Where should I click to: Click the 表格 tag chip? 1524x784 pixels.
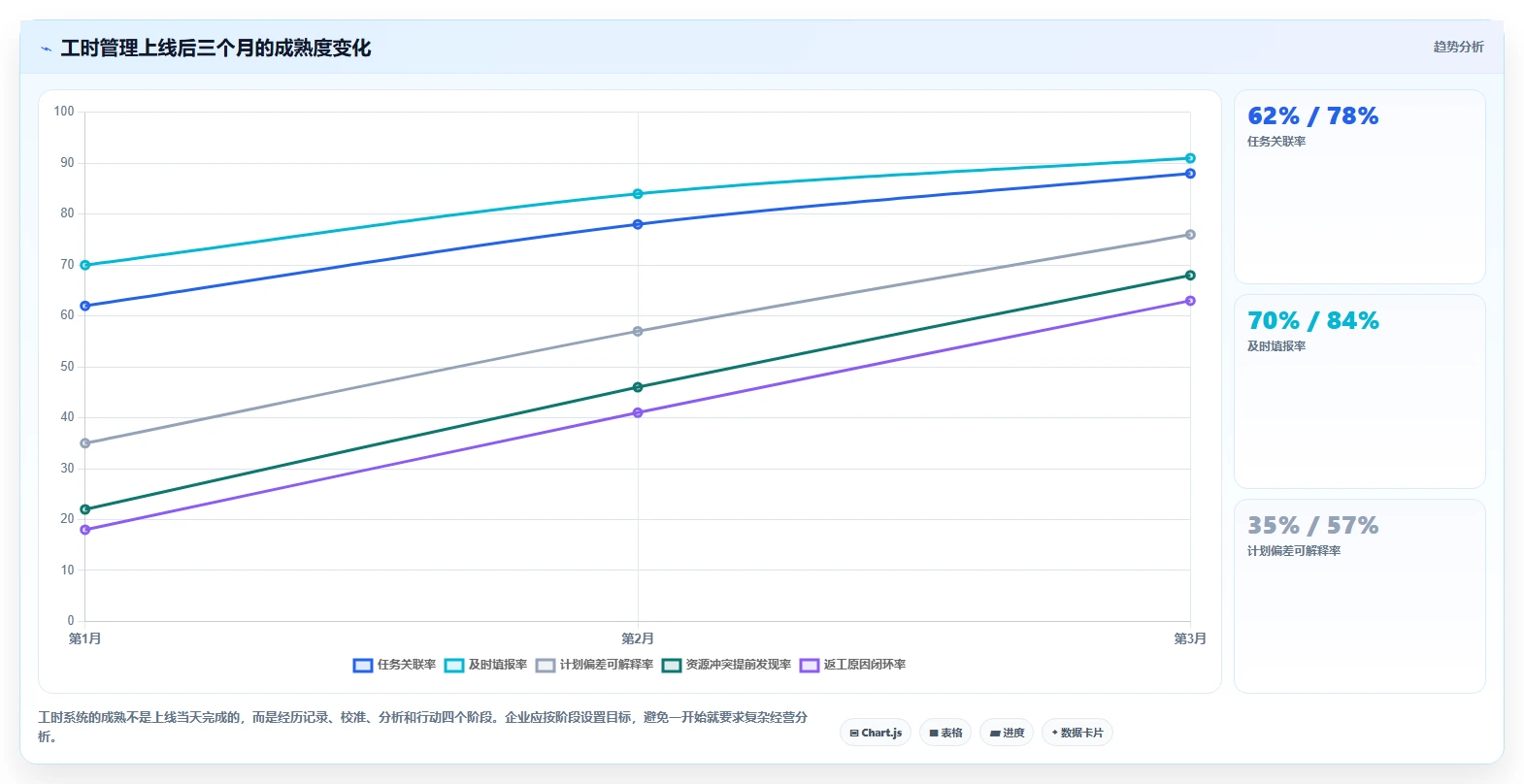[x=945, y=733]
